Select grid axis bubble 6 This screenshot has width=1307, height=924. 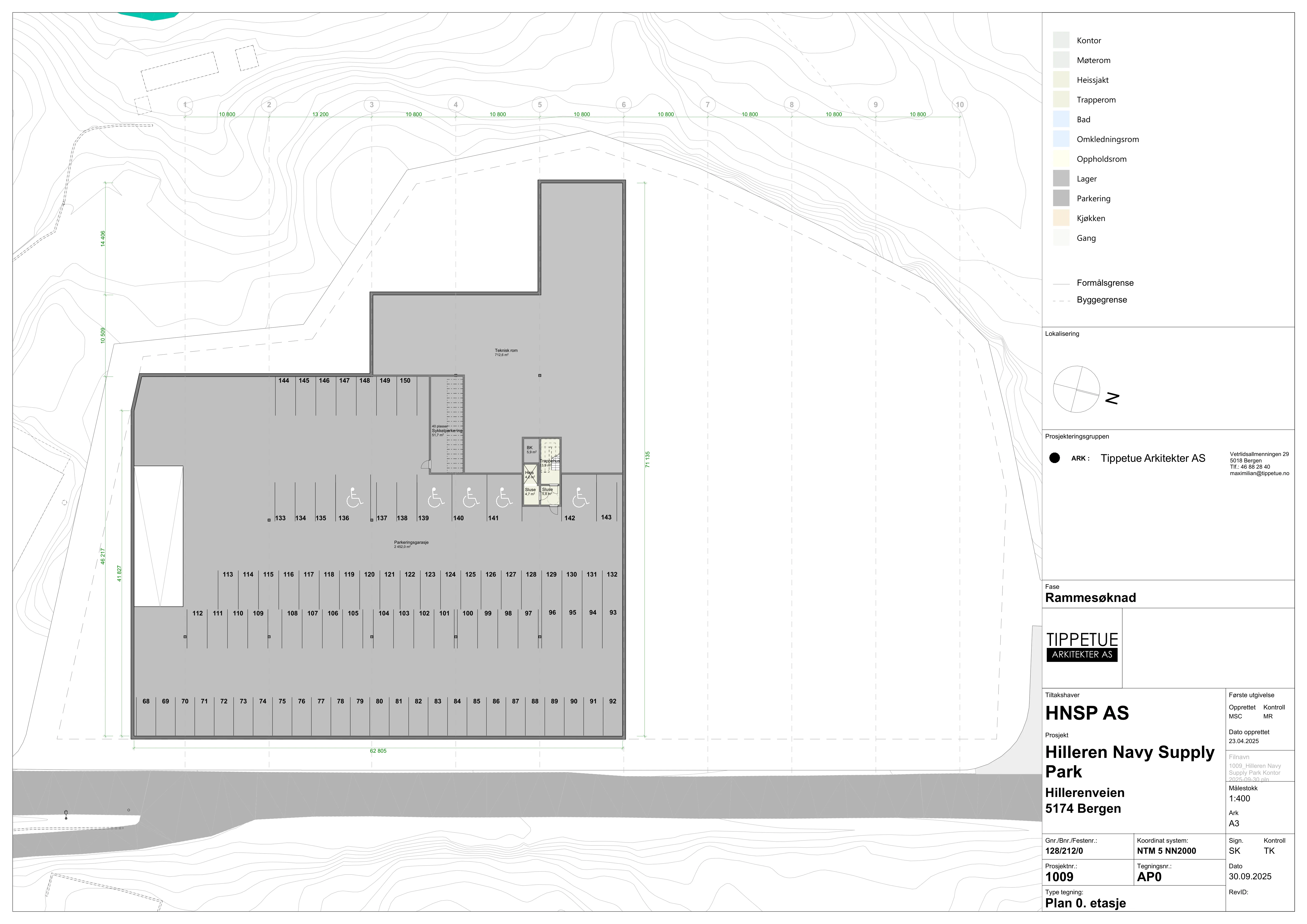[624, 105]
